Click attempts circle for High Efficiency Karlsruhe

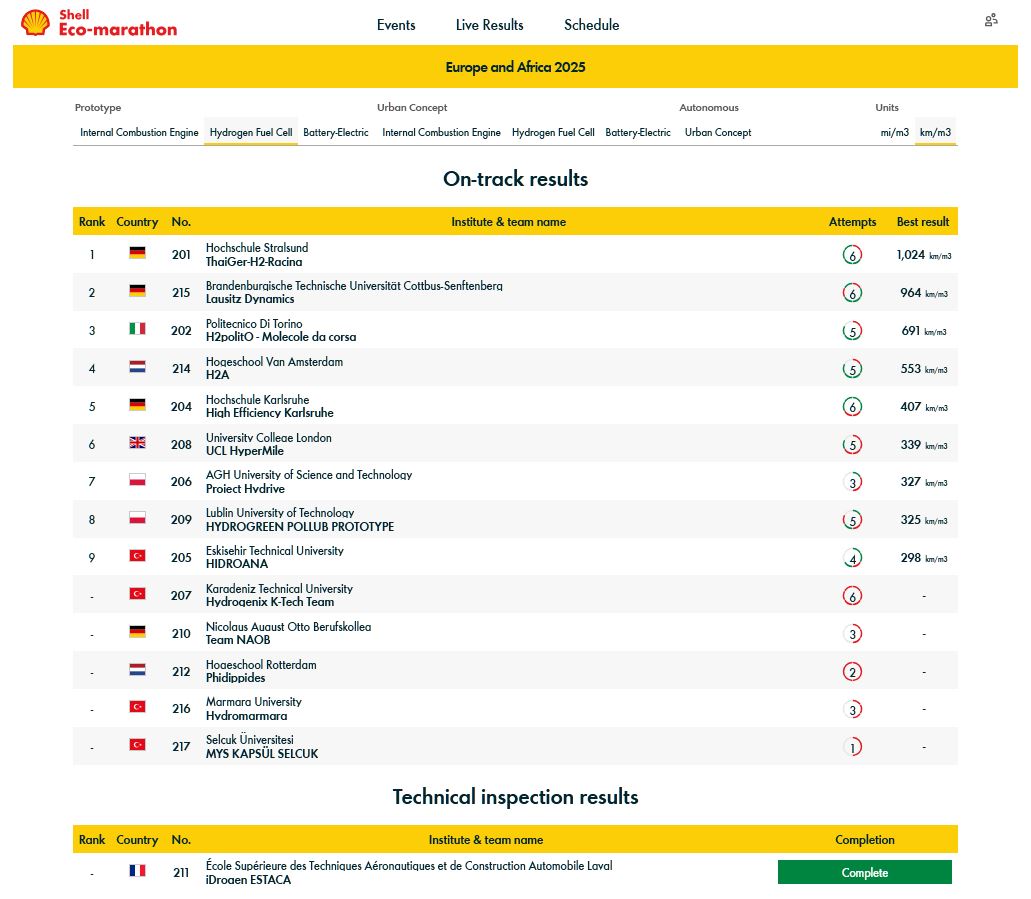852,407
